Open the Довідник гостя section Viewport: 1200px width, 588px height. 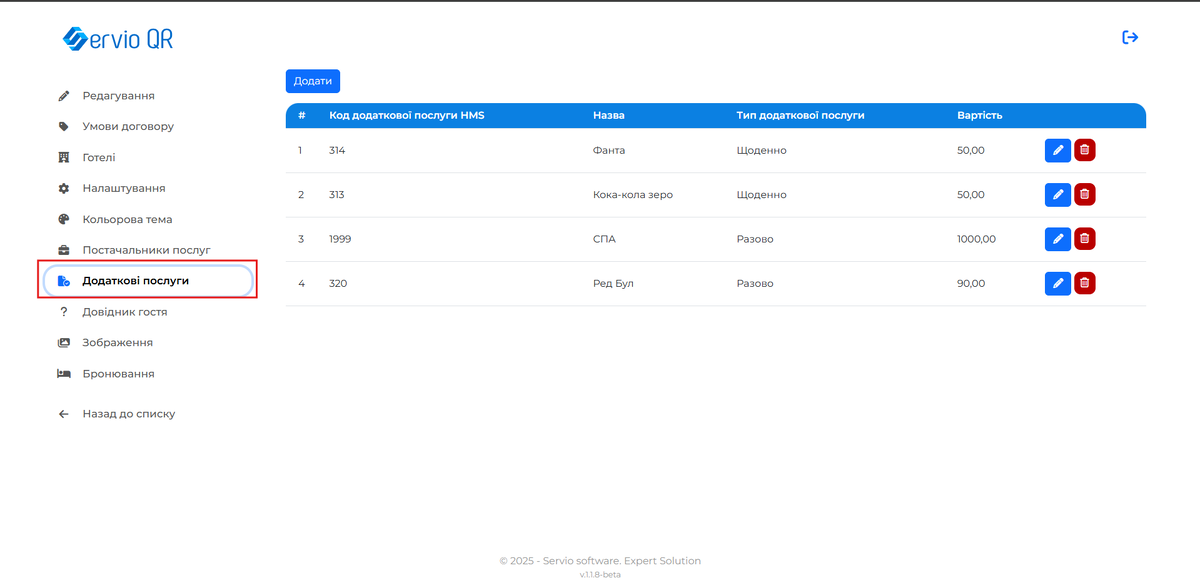[125, 311]
